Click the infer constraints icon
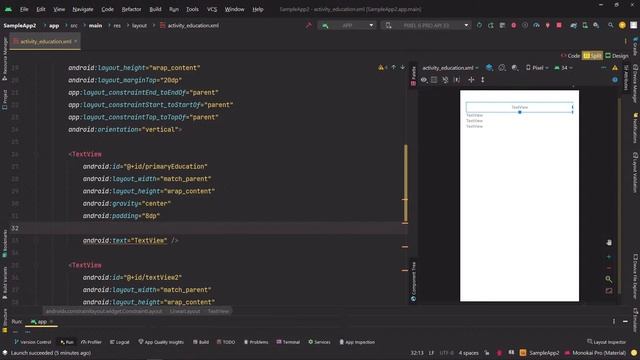The height and width of the screenshot is (360, 640). [456, 80]
